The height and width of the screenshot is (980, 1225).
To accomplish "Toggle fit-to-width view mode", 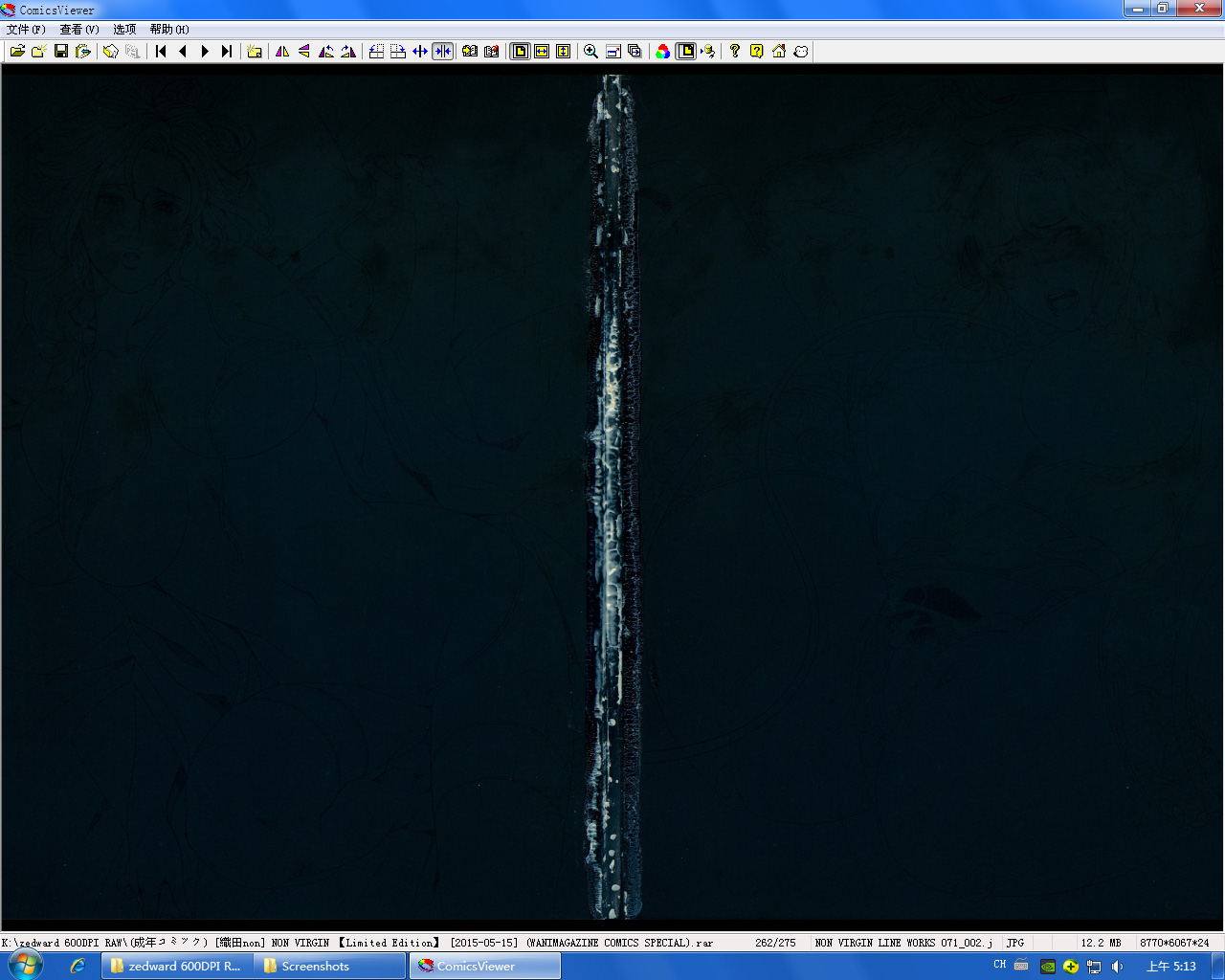I will pos(542,52).
